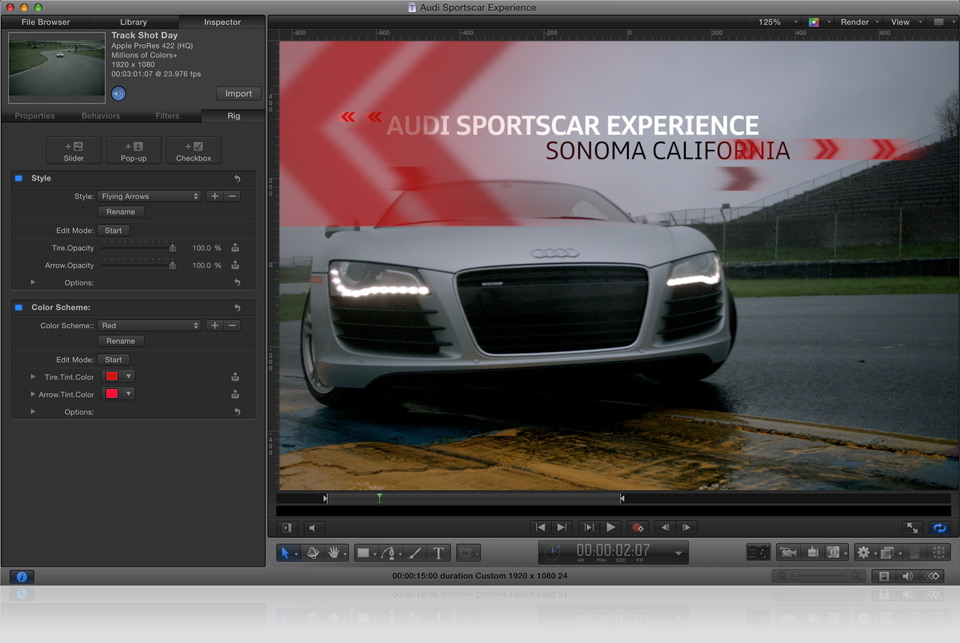Delete the current Color Scheme snapshot
Image resolution: width=960 pixels, height=643 pixels.
pos(232,325)
